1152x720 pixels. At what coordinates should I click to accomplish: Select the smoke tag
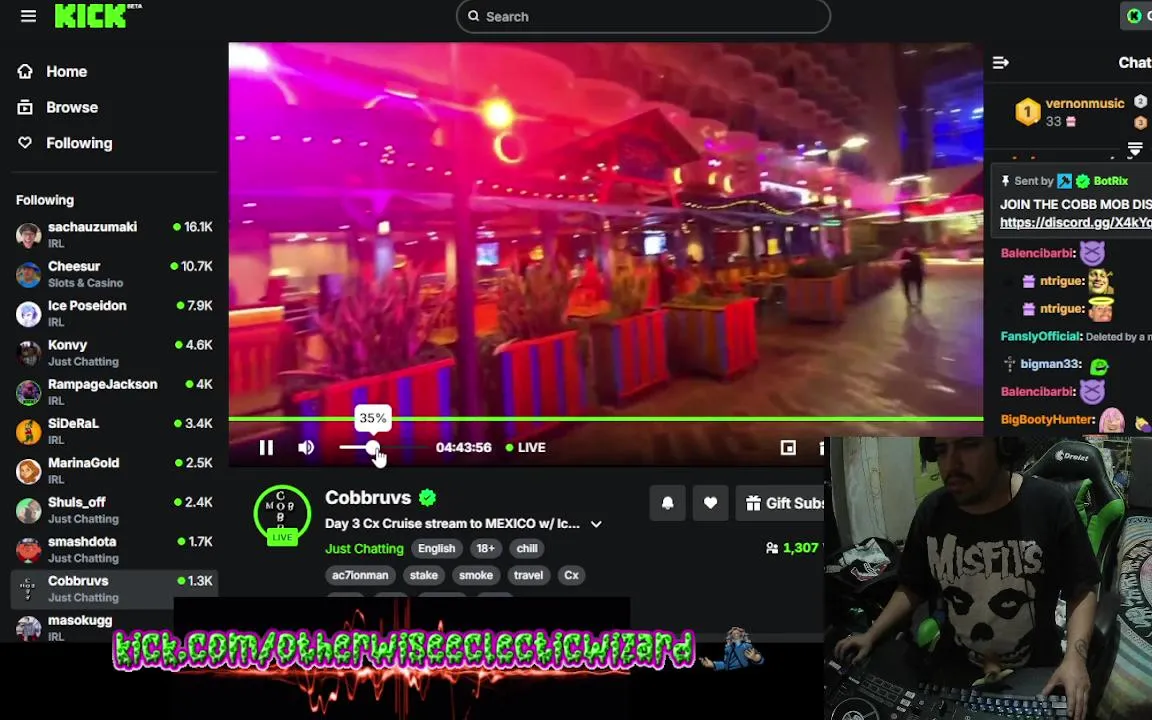coord(476,575)
